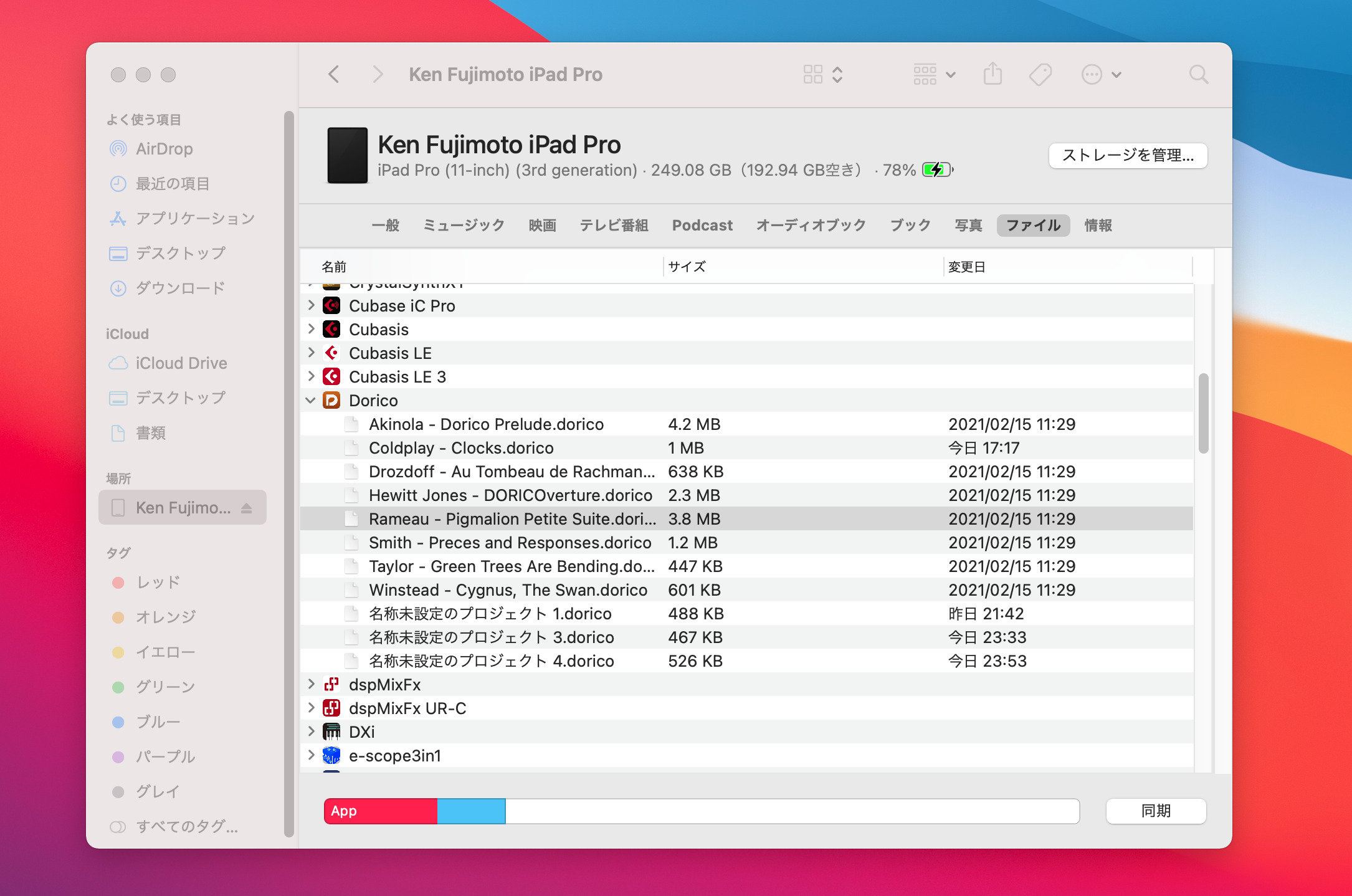Switch to the オーディオブック tab

[811, 225]
